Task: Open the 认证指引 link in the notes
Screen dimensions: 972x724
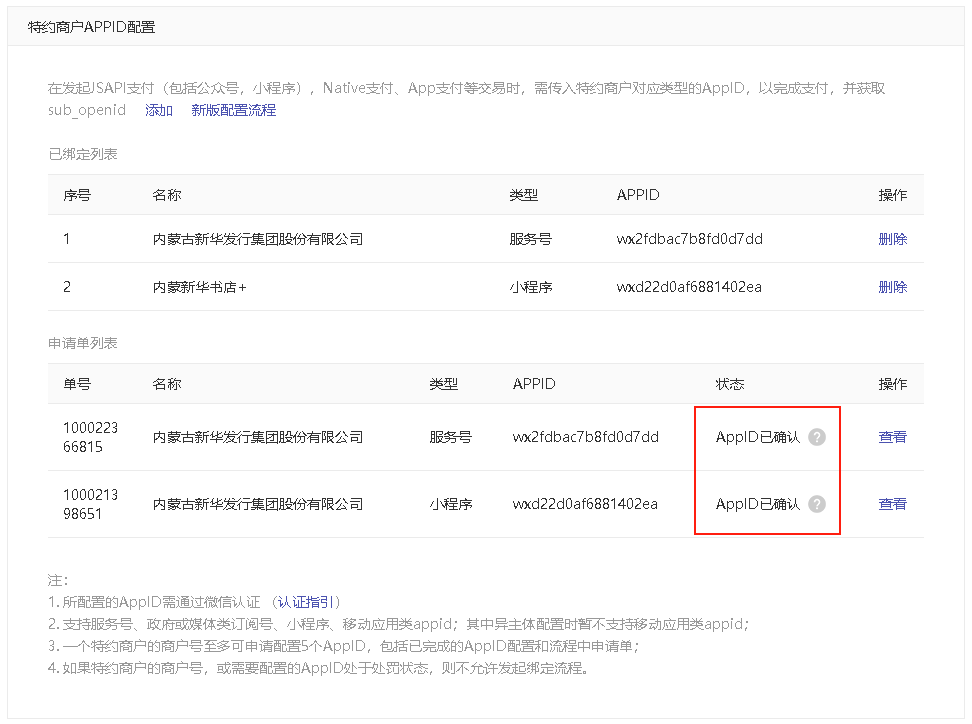Action: point(306,602)
